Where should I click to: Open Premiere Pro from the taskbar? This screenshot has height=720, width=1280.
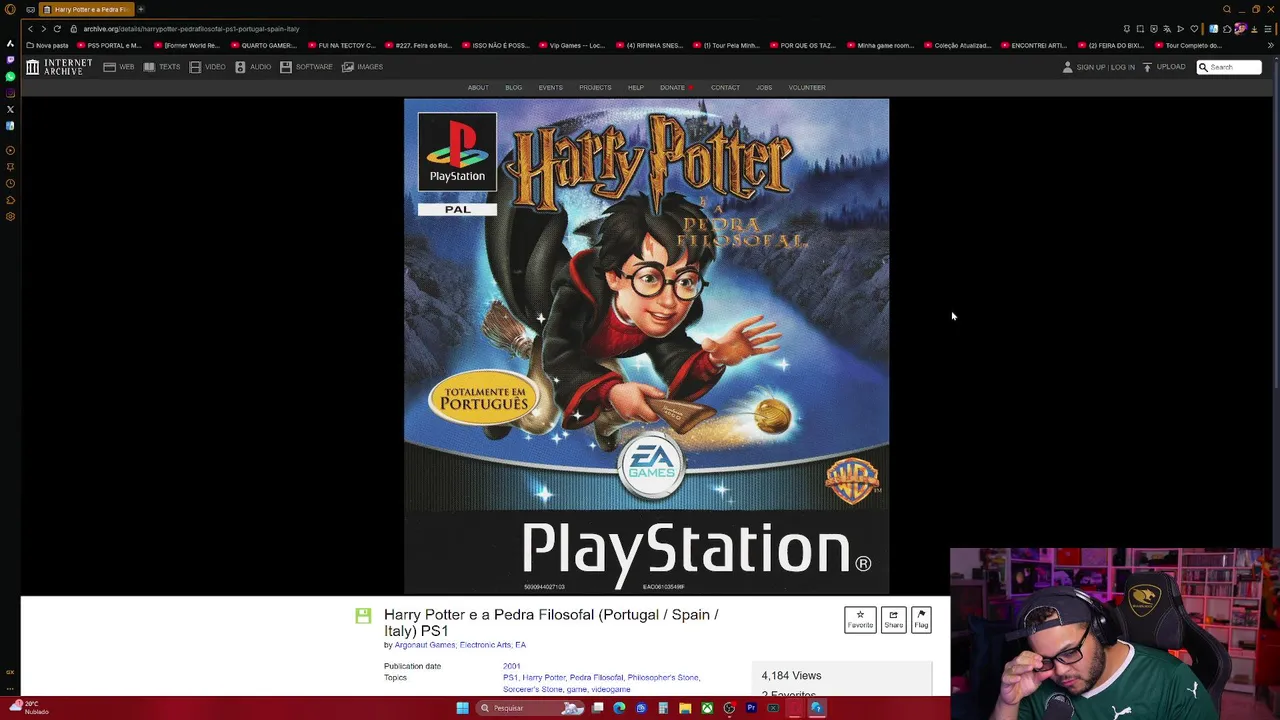(x=751, y=708)
